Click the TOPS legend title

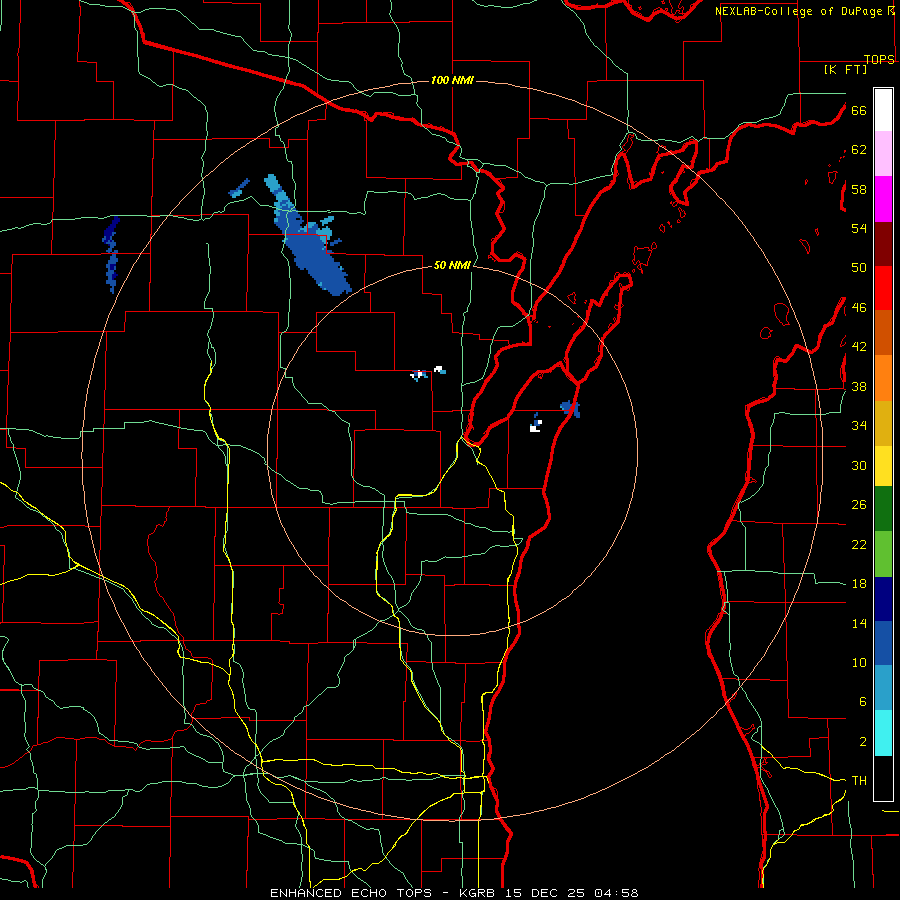(x=879, y=59)
